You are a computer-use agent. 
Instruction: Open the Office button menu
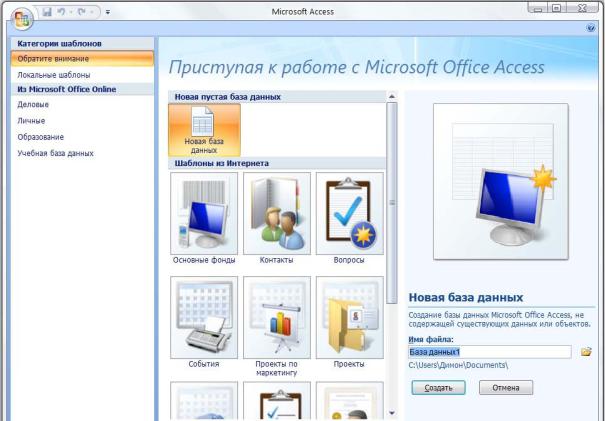tap(22, 18)
